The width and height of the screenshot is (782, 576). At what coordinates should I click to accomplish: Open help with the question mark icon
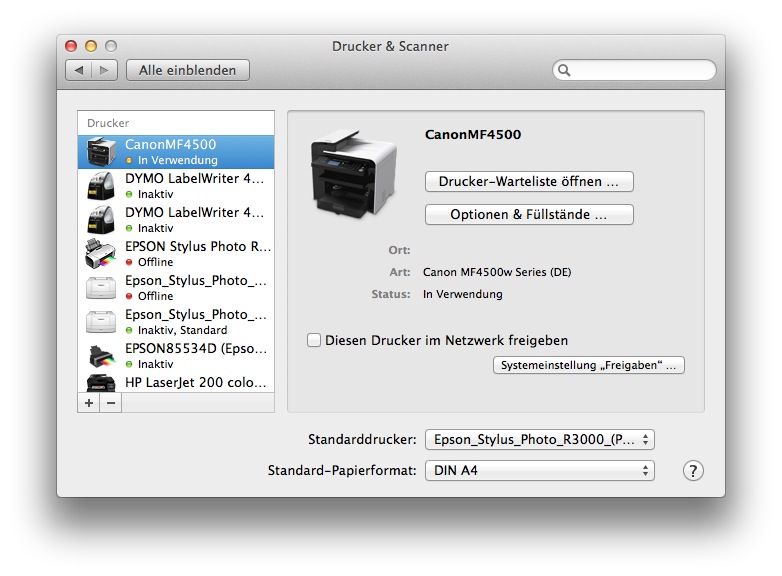pyautogui.click(x=693, y=471)
